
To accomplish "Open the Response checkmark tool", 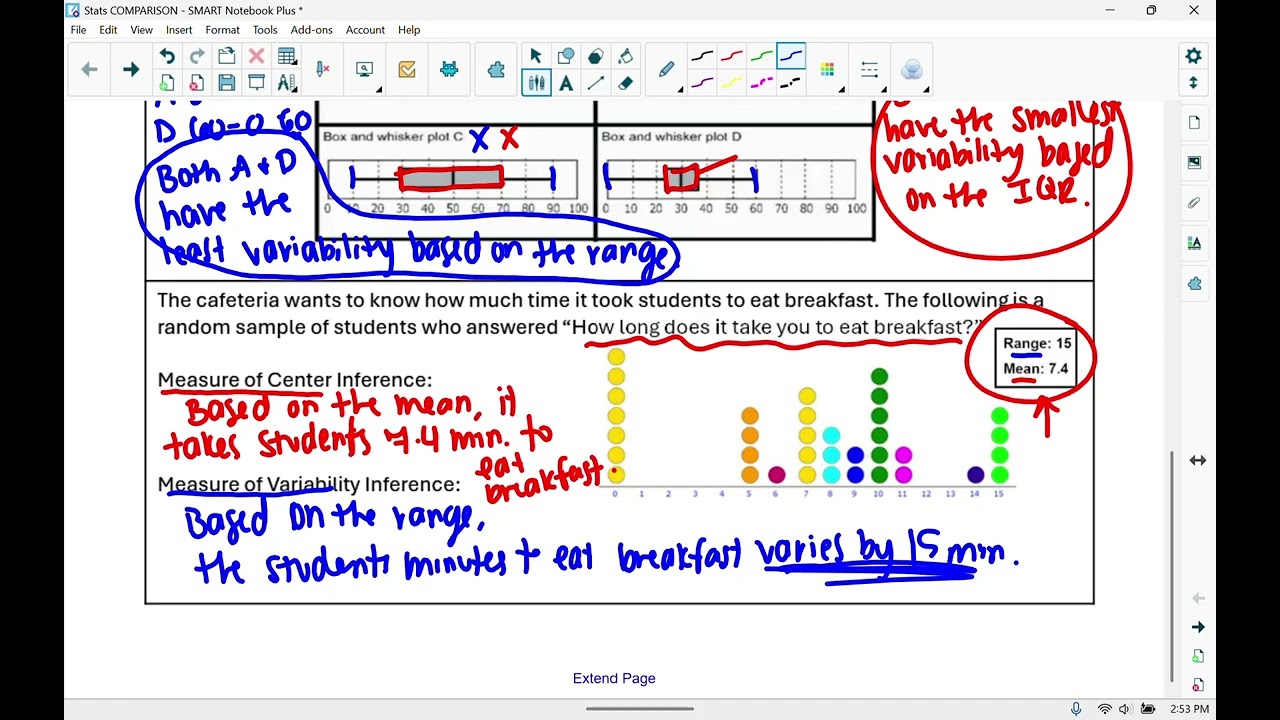I will click(407, 69).
